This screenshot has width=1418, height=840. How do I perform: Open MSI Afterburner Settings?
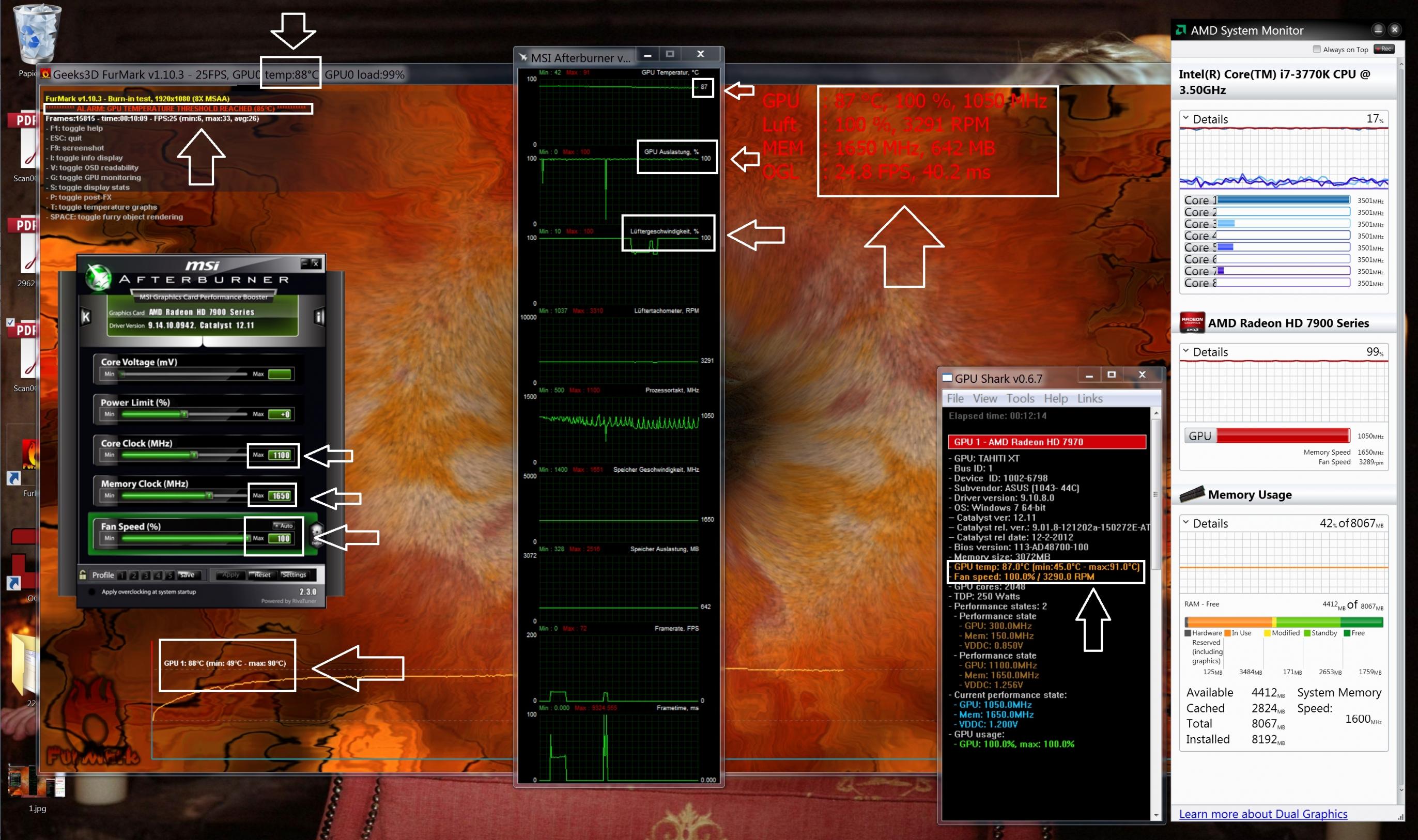point(294,575)
